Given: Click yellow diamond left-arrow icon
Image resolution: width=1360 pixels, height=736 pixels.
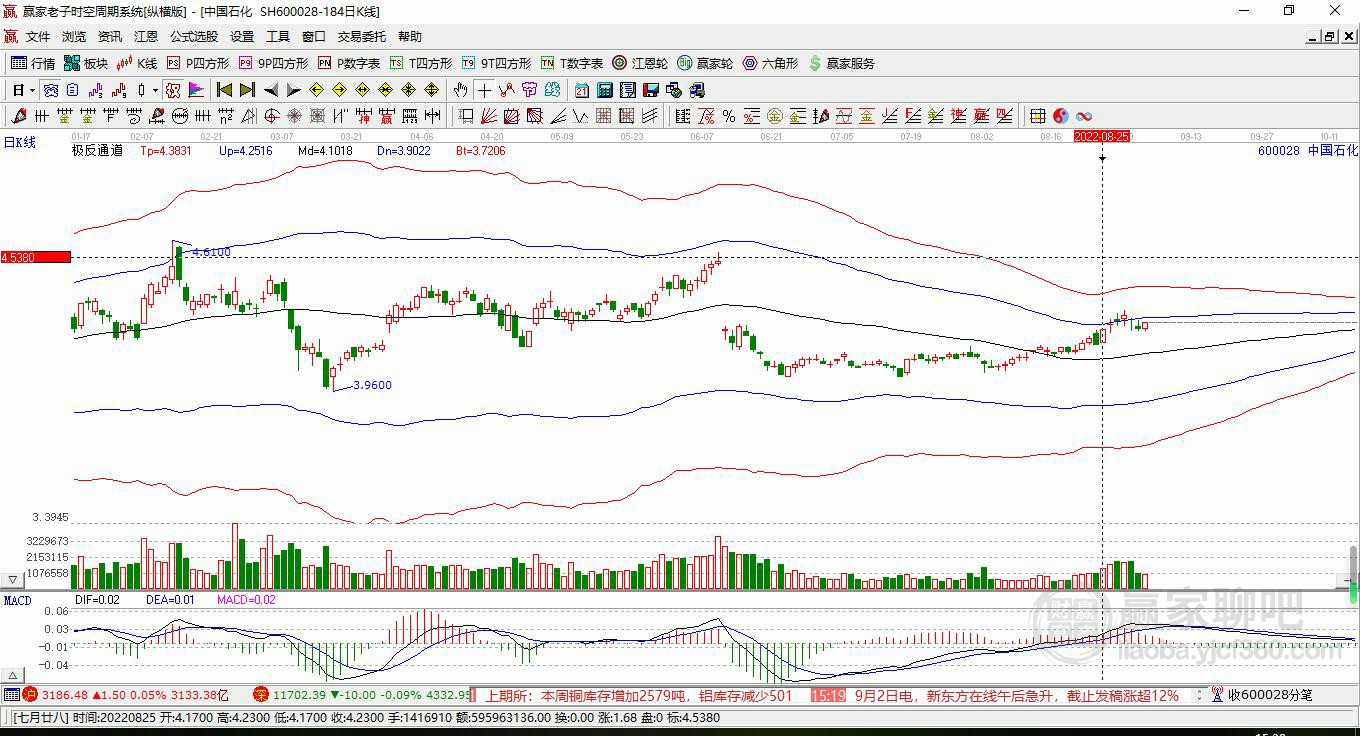Looking at the screenshot, I should [316, 90].
